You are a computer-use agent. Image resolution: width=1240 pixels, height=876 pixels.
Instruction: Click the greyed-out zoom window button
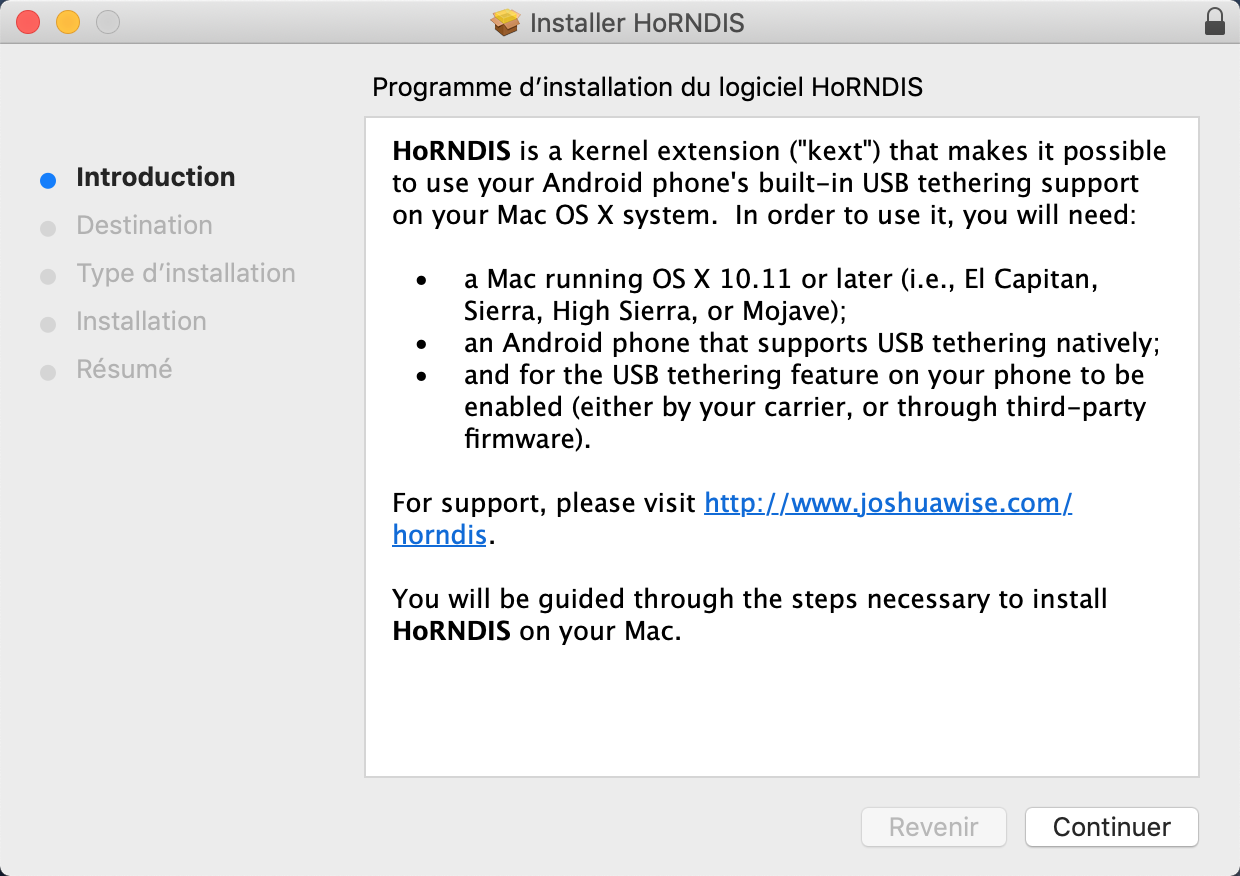(107, 22)
